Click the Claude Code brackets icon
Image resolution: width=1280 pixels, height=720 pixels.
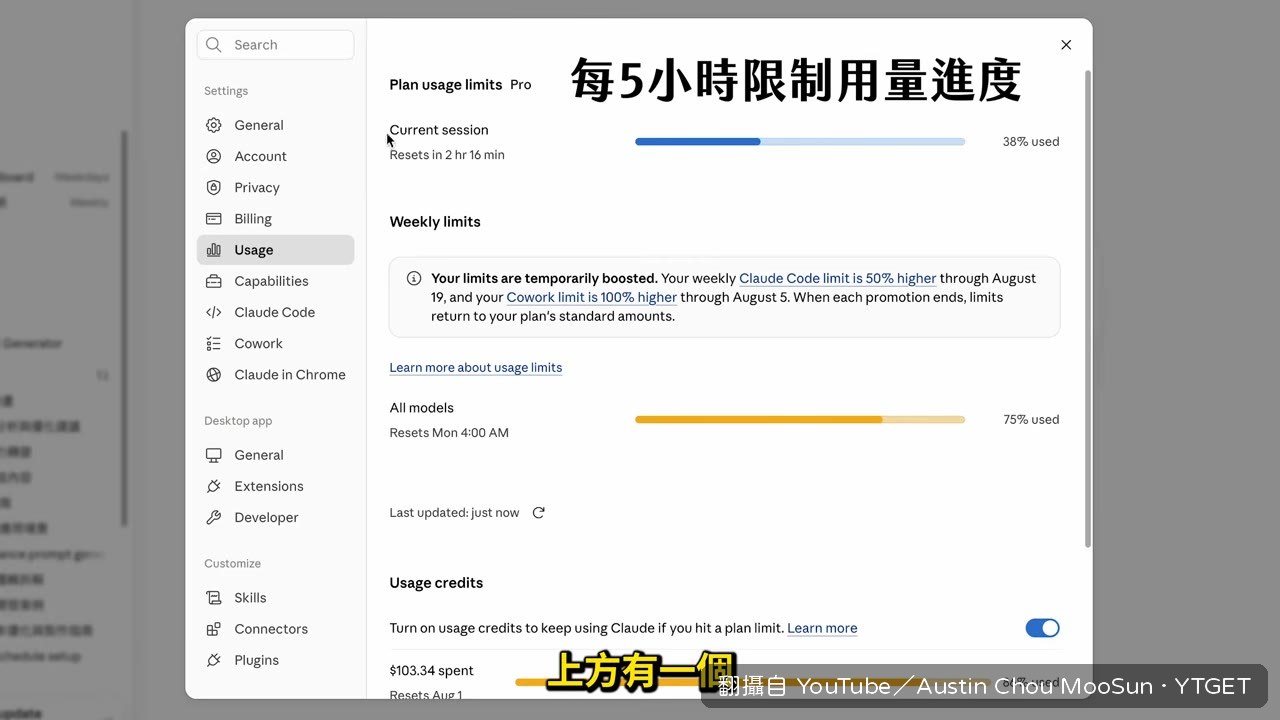(x=213, y=312)
